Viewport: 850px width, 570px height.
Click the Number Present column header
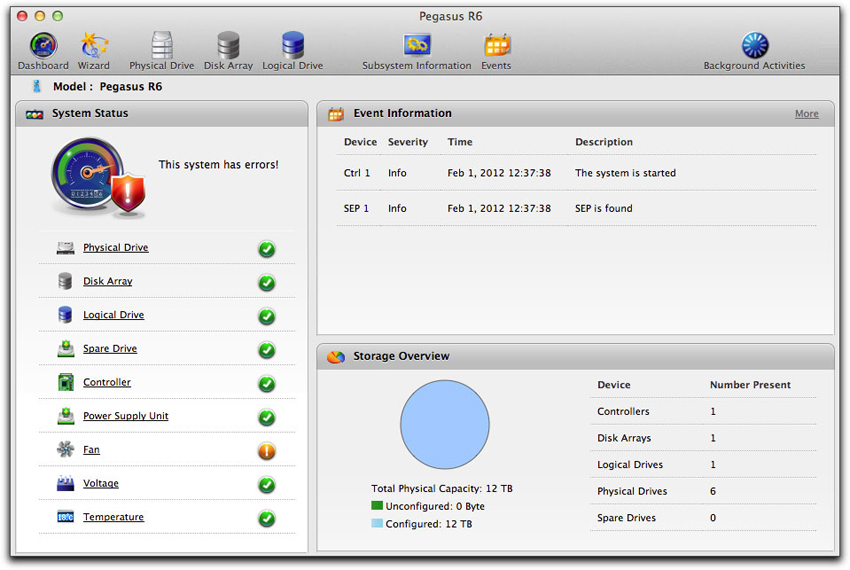[x=750, y=385]
